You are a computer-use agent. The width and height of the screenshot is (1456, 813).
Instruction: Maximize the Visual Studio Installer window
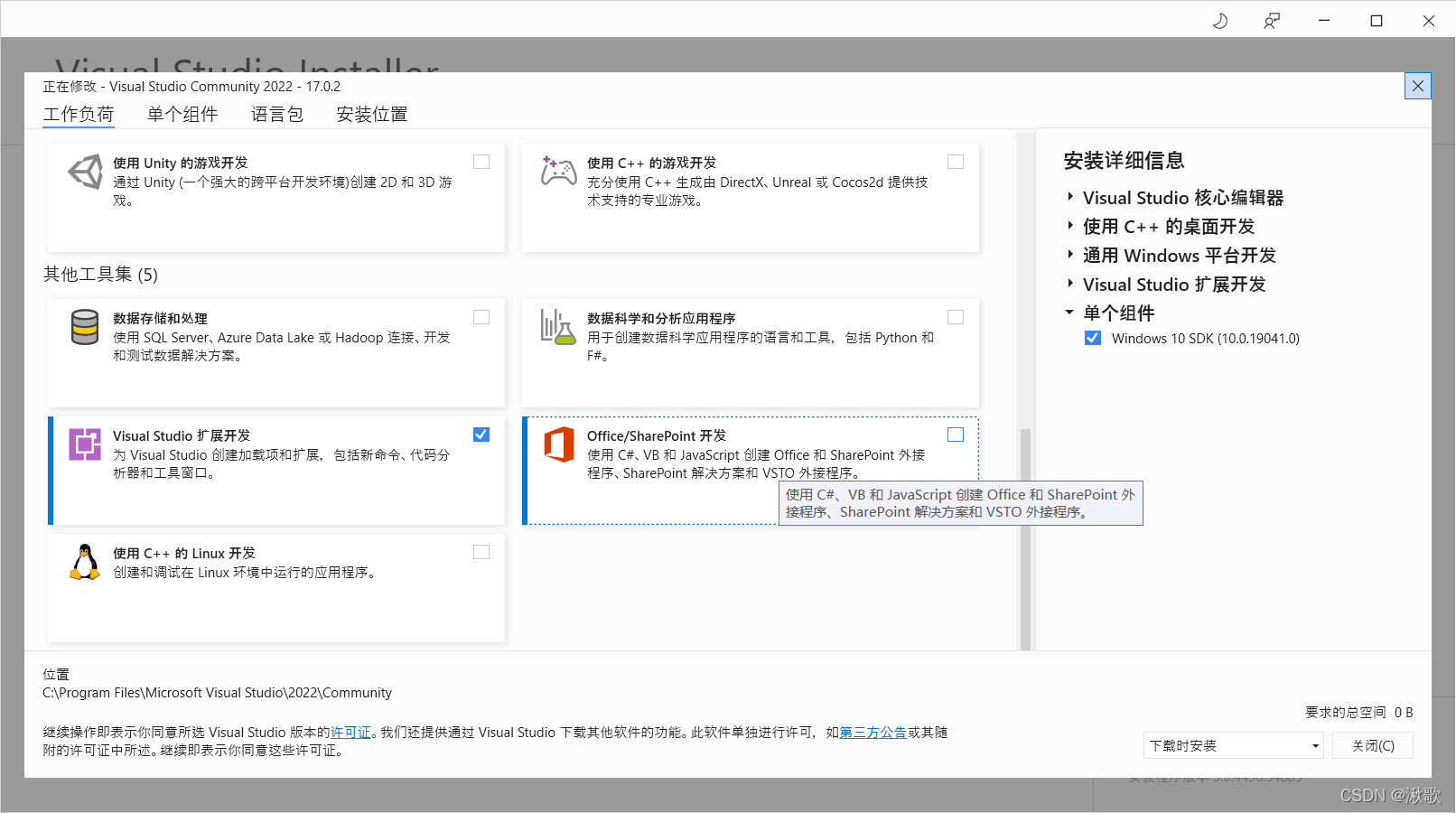pyautogui.click(x=1377, y=20)
